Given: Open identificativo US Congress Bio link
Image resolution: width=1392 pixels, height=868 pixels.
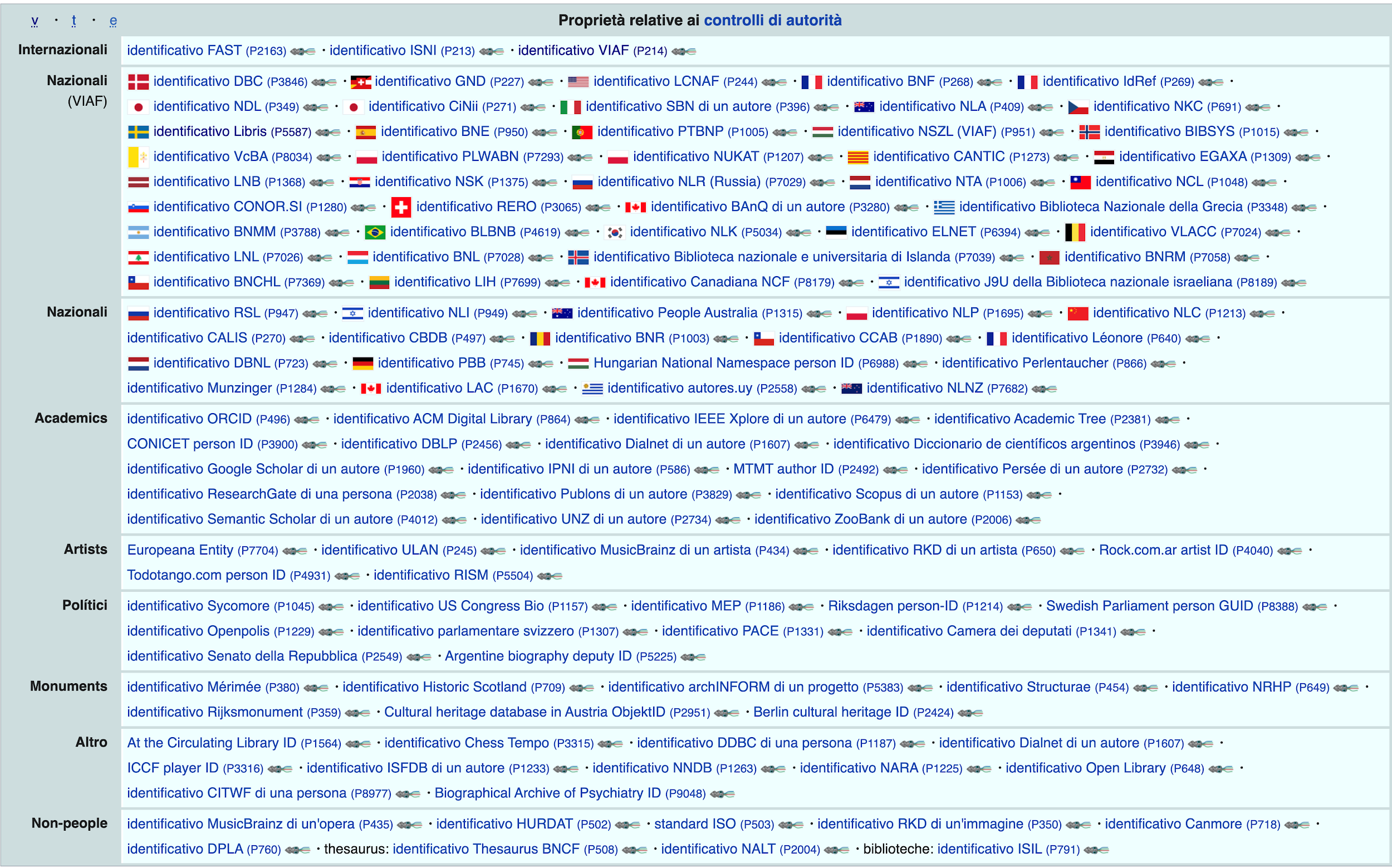Looking at the screenshot, I should click(x=472, y=606).
